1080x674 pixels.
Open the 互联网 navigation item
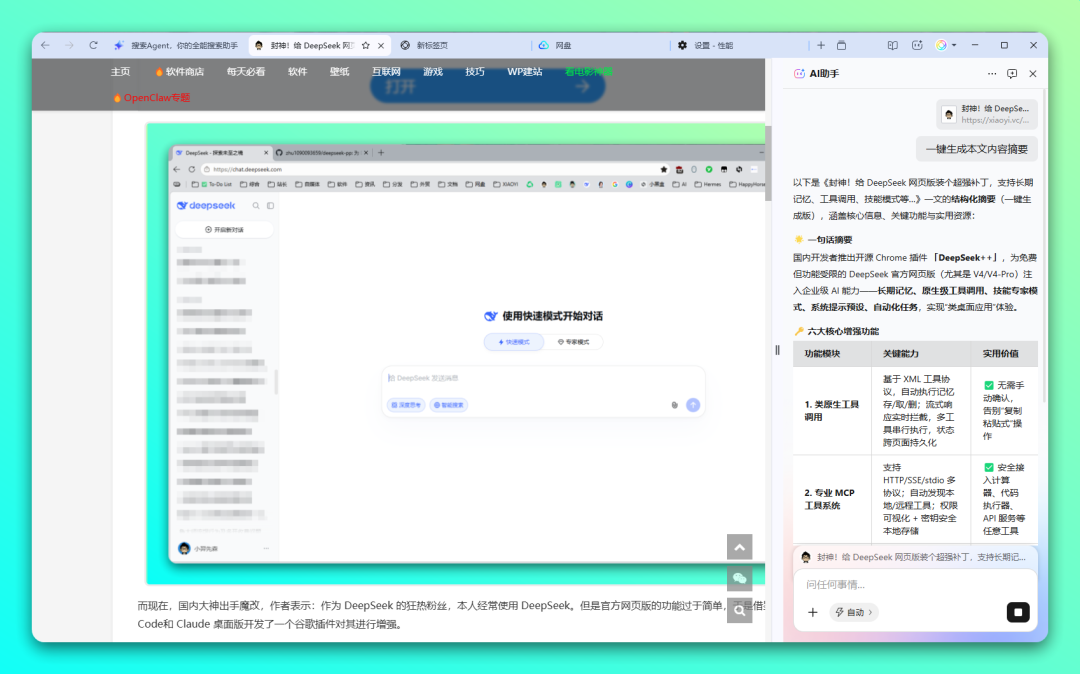[386, 72]
